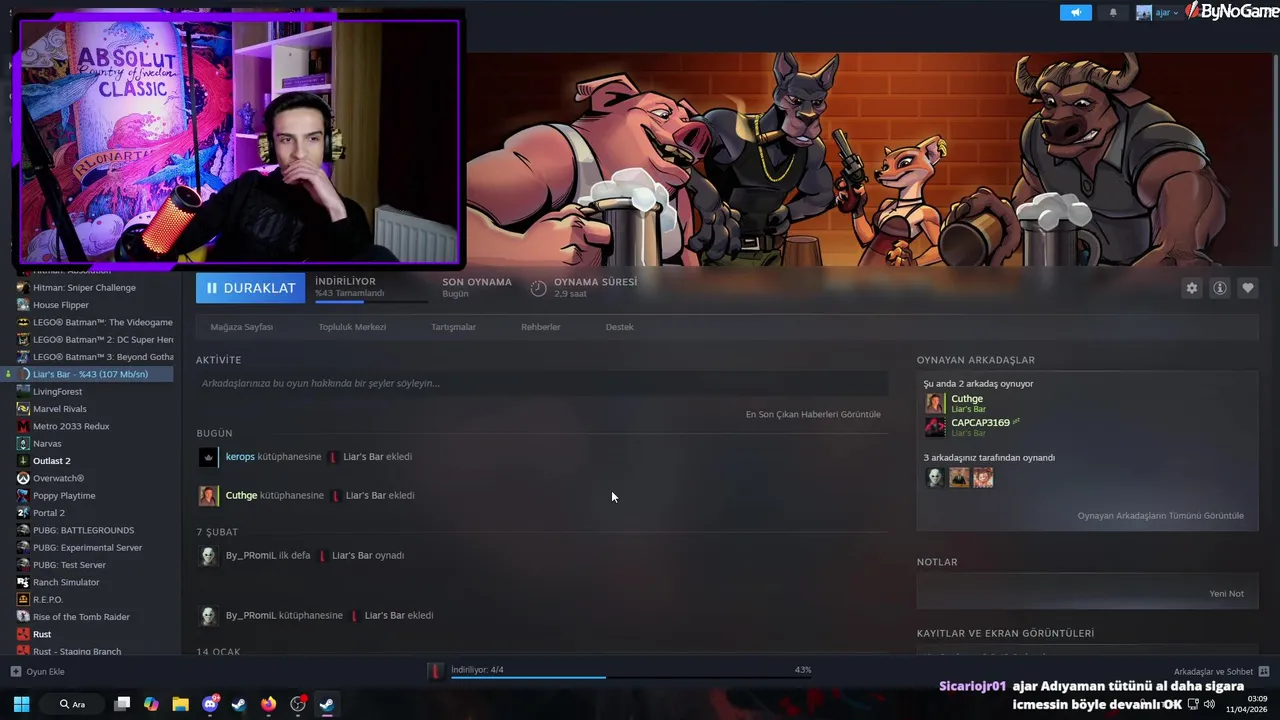Click the R.E.P.O. game icon
Viewport: 1280px width, 720px height.
coord(23,600)
